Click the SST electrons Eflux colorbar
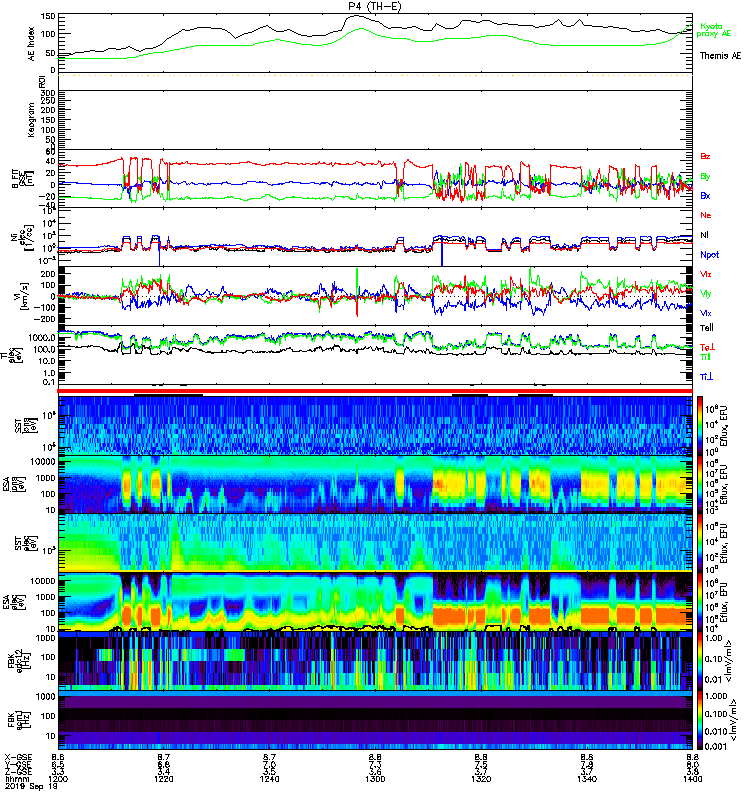The width and height of the screenshot is (750, 800). pyautogui.click(x=700, y=543)
